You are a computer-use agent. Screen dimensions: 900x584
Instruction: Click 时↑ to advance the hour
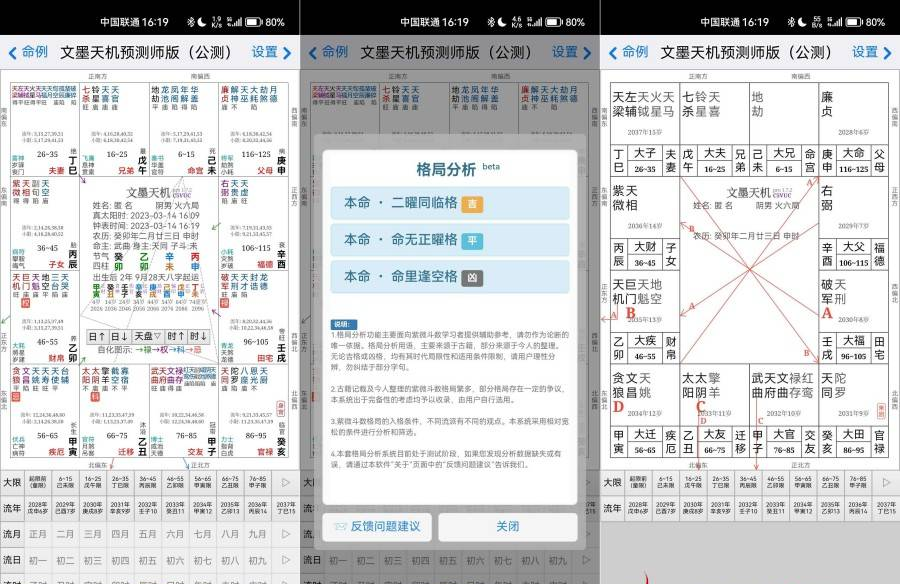coord(175,336)
